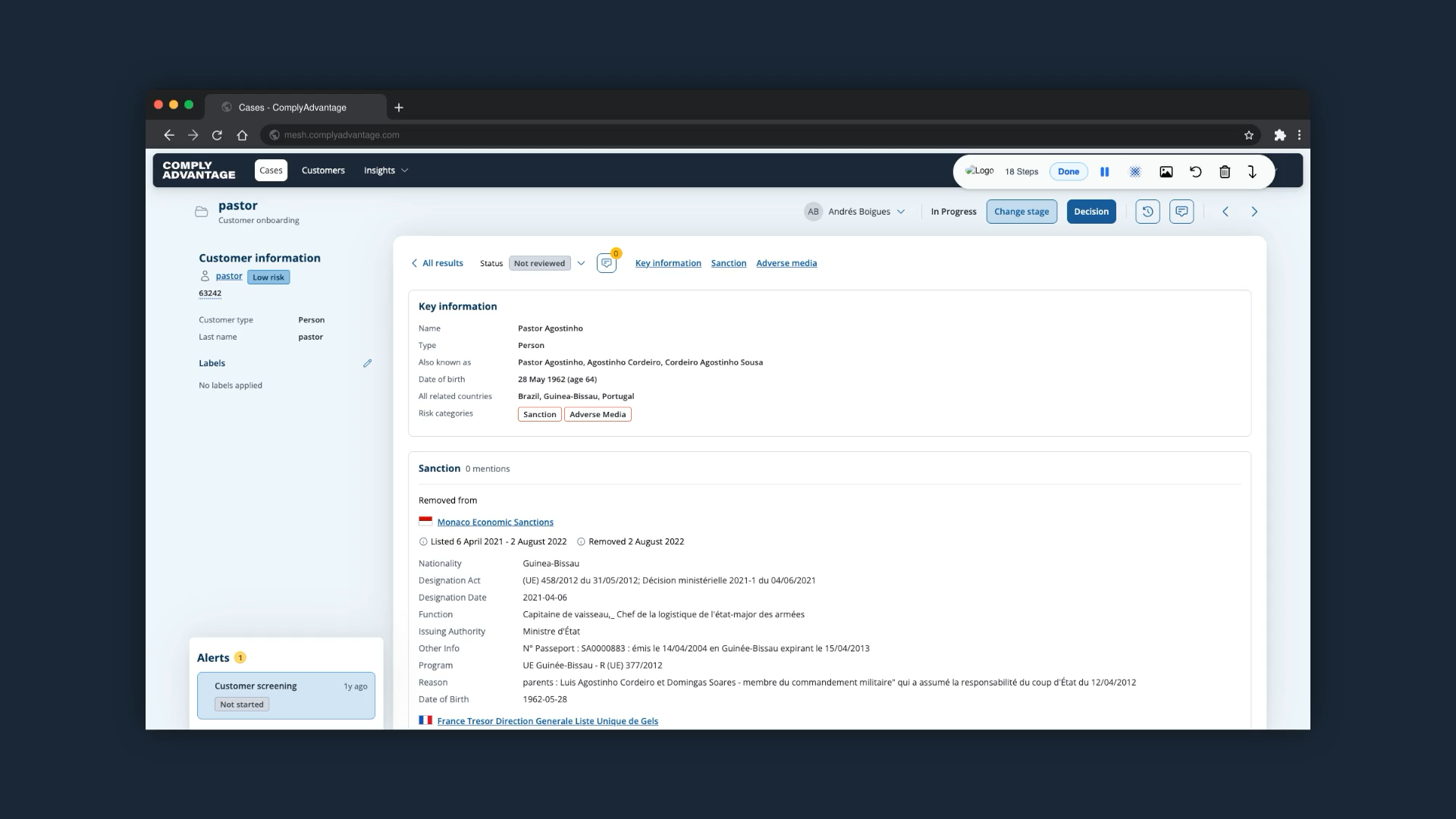Open the browser three-dot menu

pyautogui.click(x=1299, y=135)
